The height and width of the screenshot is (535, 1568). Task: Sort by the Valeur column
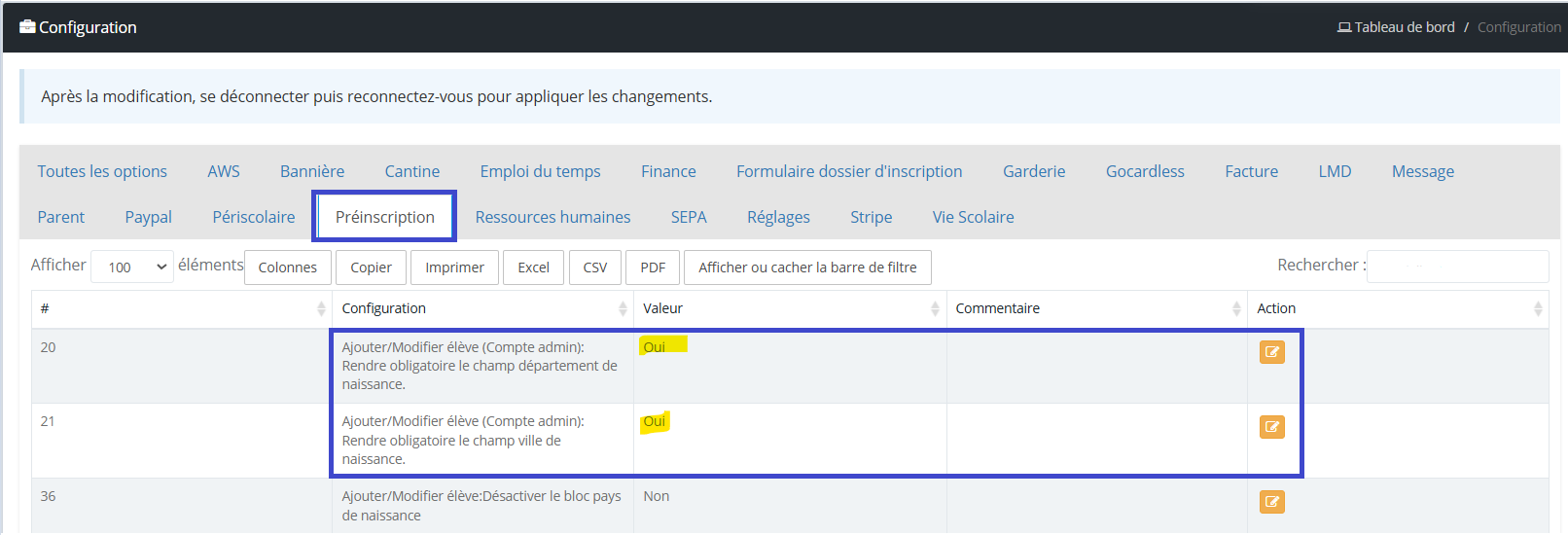coord(935,308)
